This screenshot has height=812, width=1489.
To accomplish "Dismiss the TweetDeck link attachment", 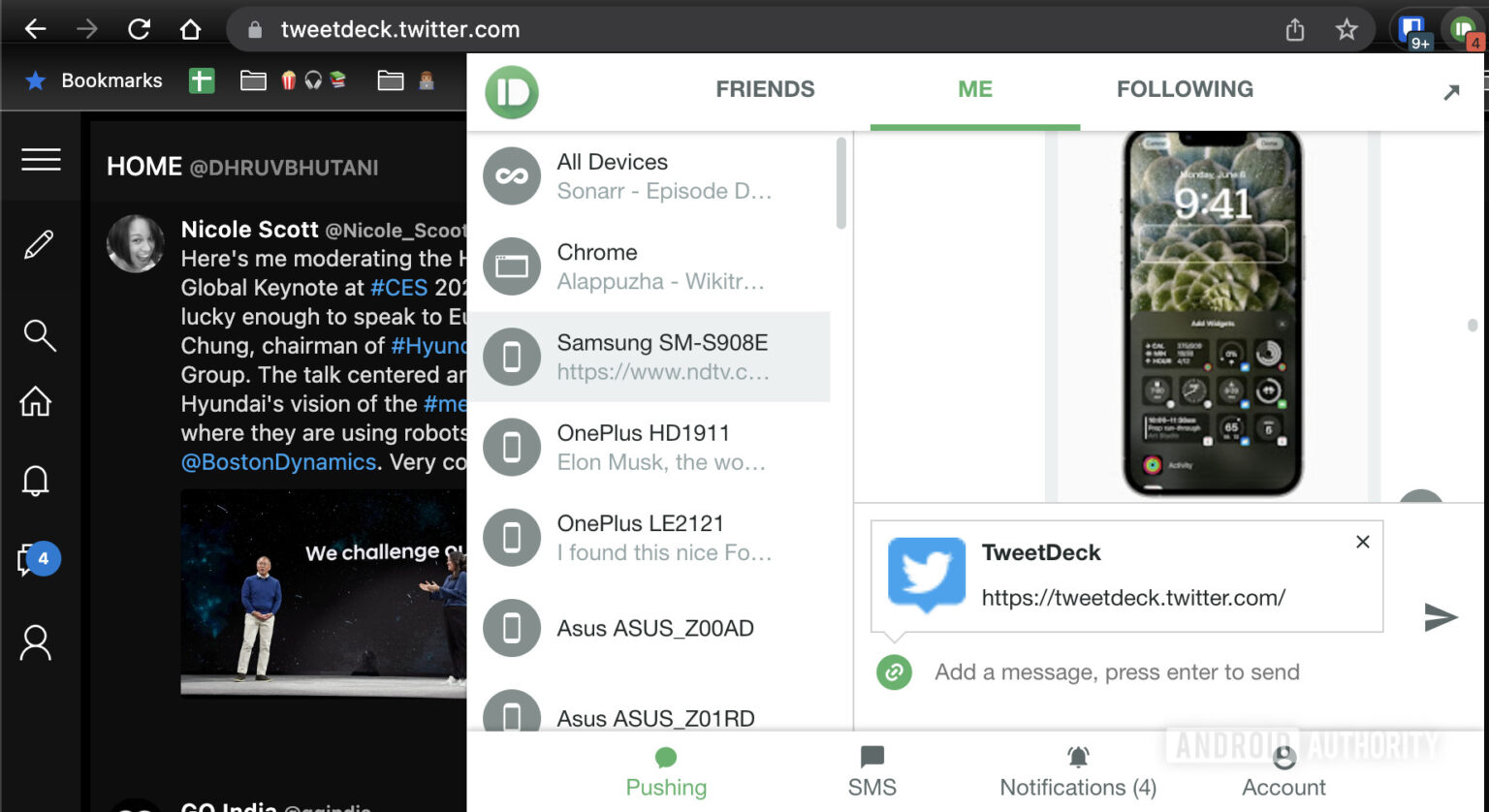I will click(x=1363, y=542).
